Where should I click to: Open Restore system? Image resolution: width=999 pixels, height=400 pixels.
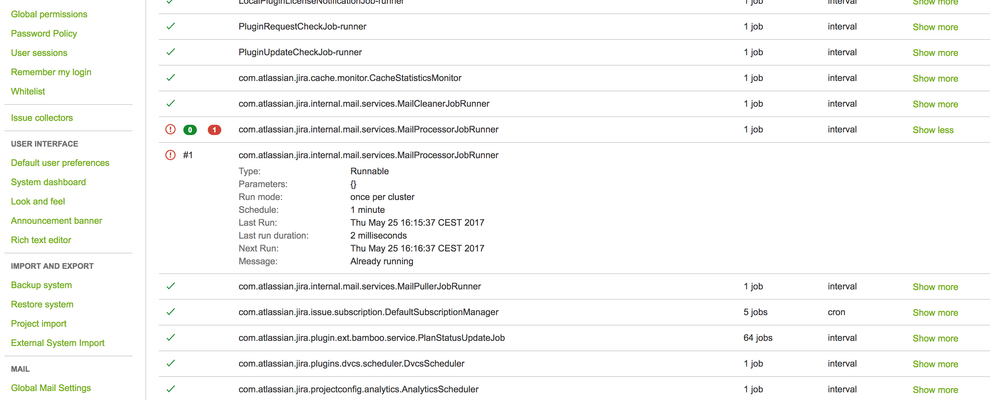point(42,304)
